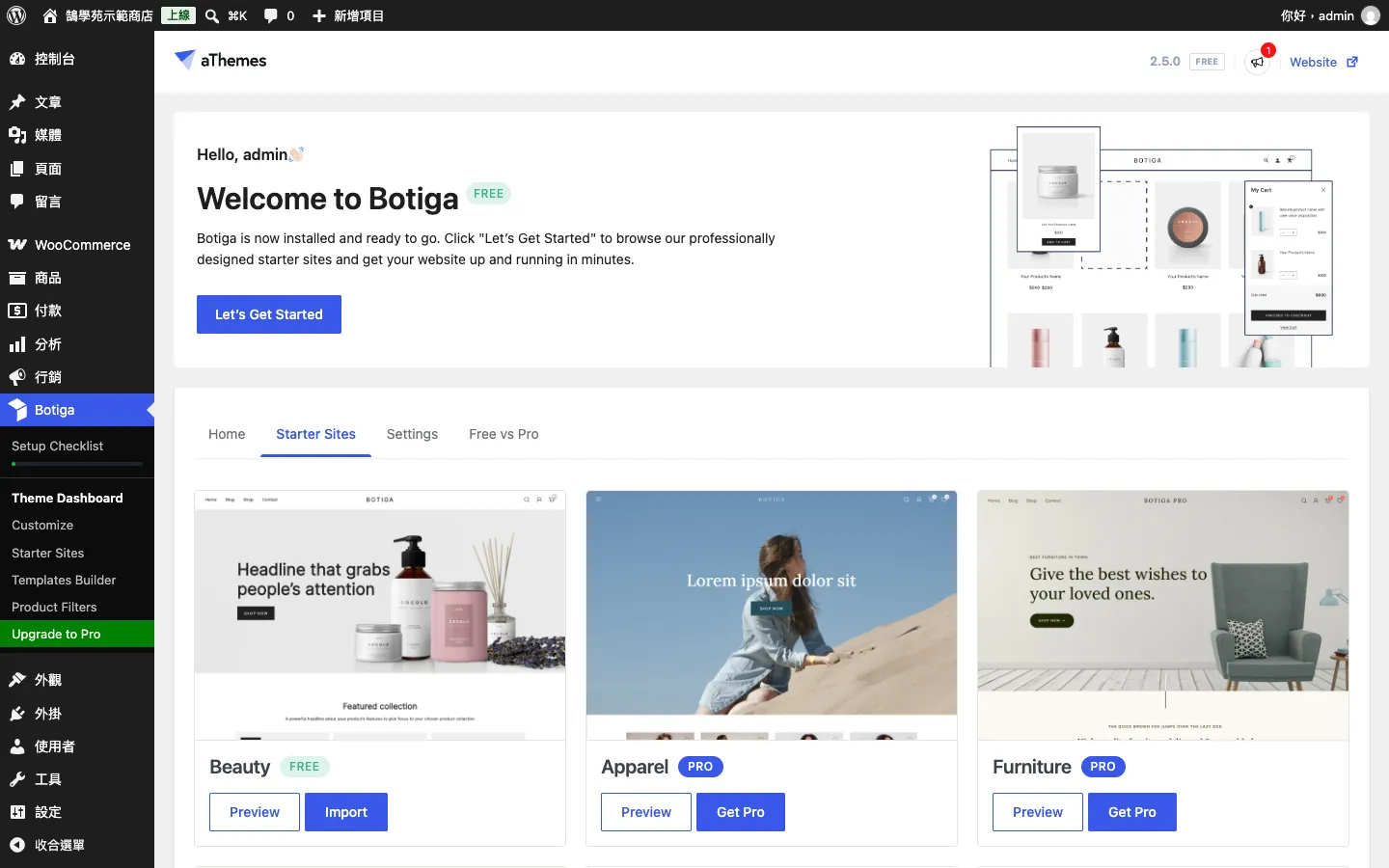Open the 付款 payments menu

tap(77, 311)
